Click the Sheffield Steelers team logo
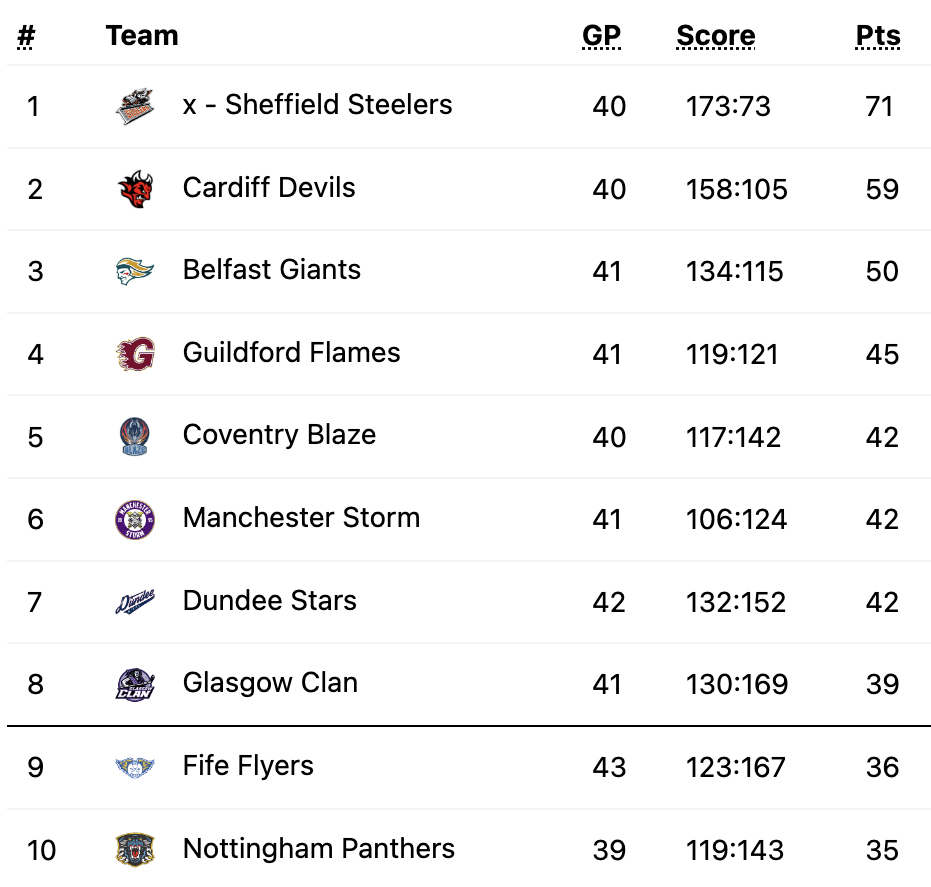 135,106
